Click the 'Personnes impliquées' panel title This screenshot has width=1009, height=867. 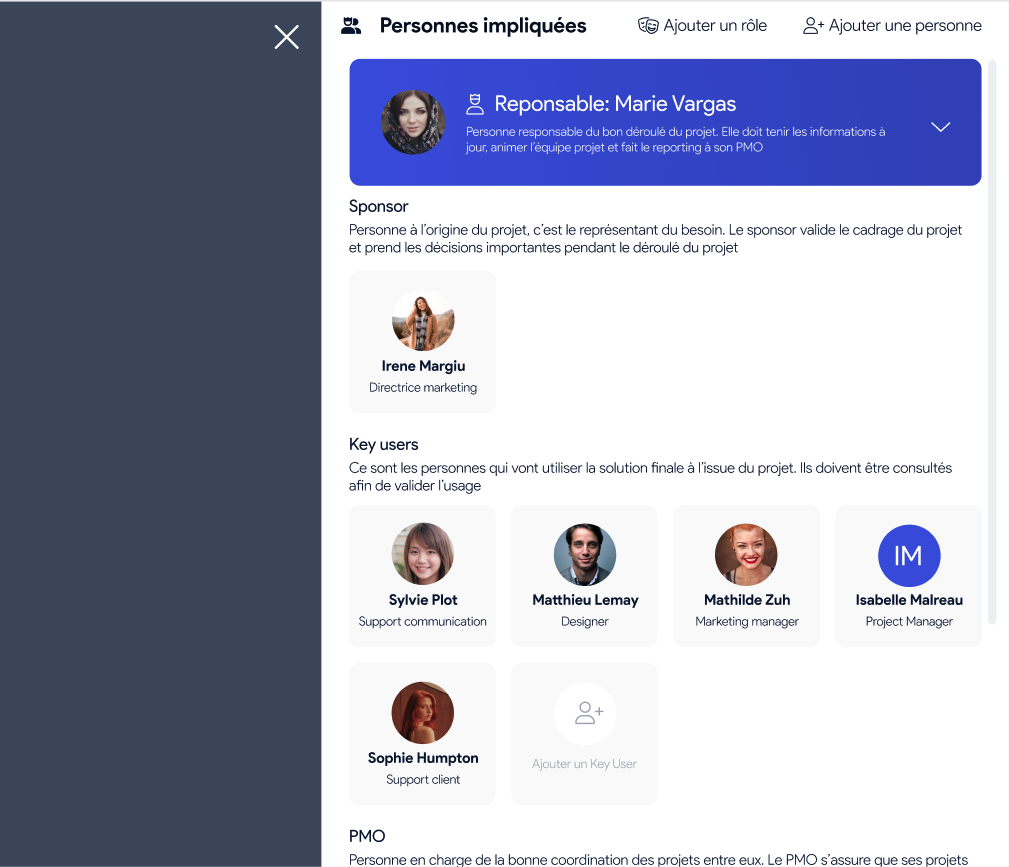point(483,26)
